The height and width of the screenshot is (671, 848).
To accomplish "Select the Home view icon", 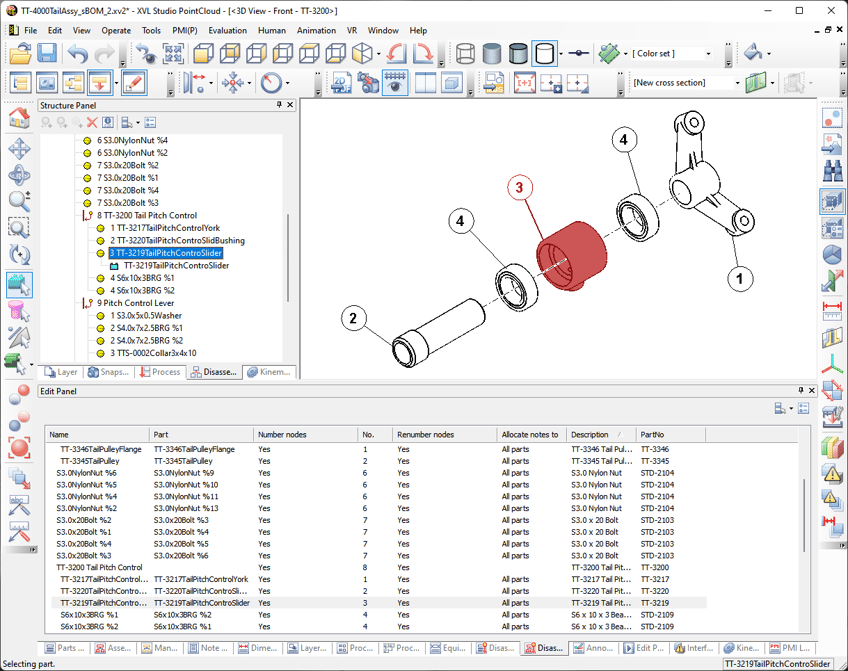I will (x=19, y=119).
